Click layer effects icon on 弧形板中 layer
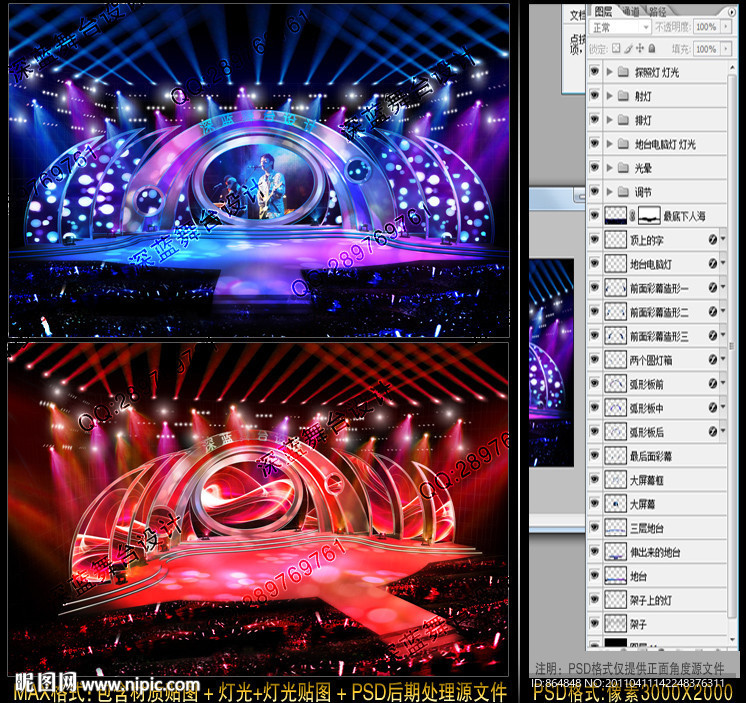The image size is (746, 703). tap(711, 408)
